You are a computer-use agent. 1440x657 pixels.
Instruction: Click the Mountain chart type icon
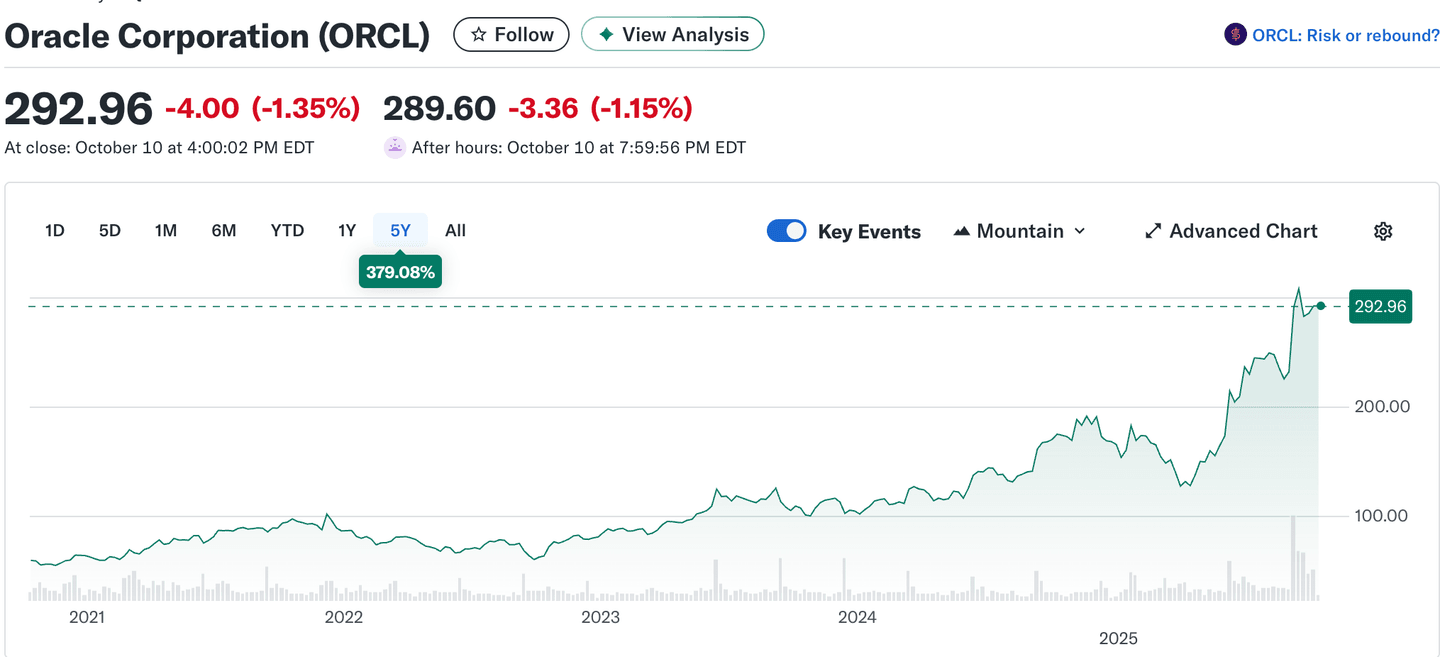point(962,231)
